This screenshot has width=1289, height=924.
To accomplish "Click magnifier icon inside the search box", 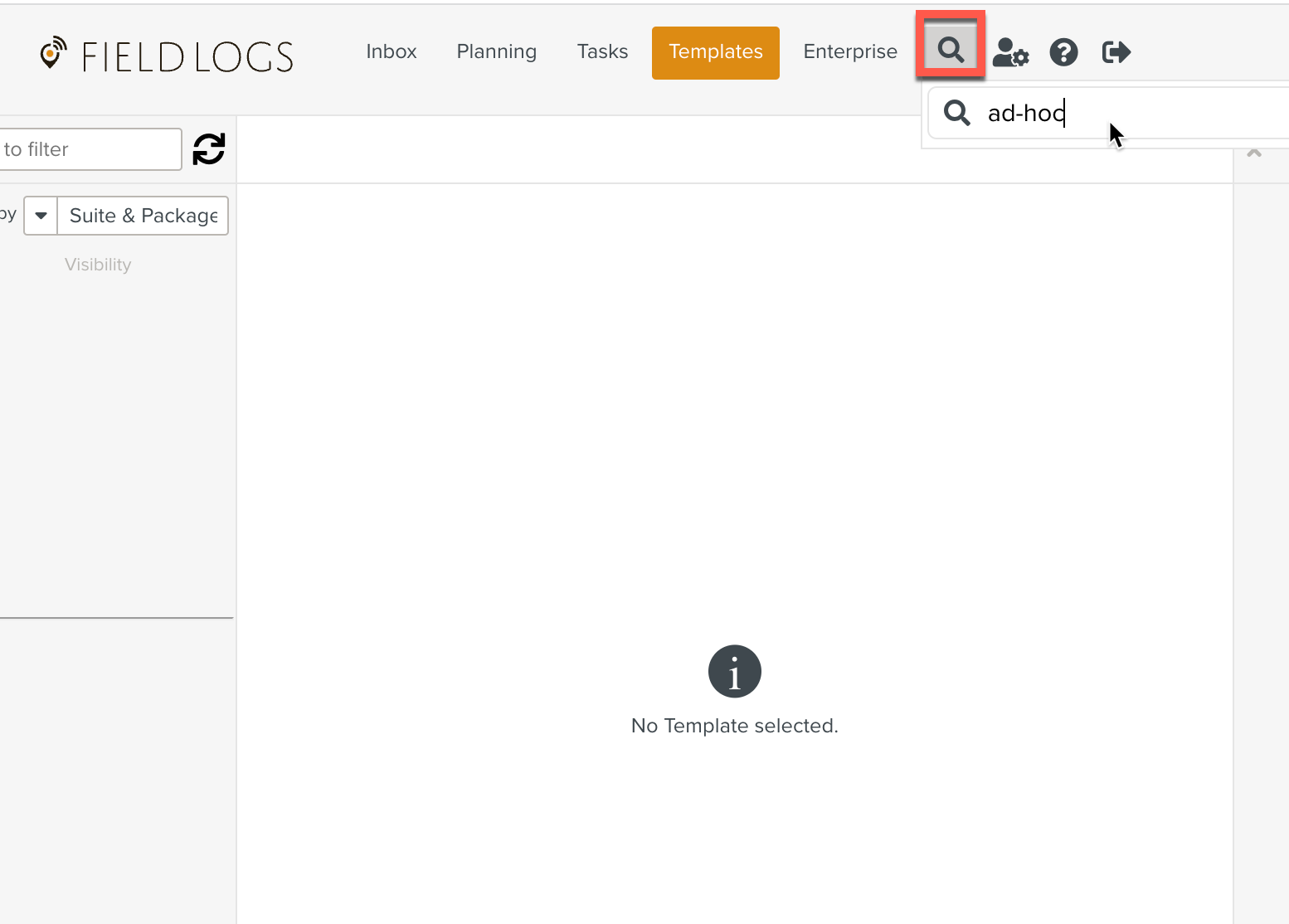I will [957, 113].
